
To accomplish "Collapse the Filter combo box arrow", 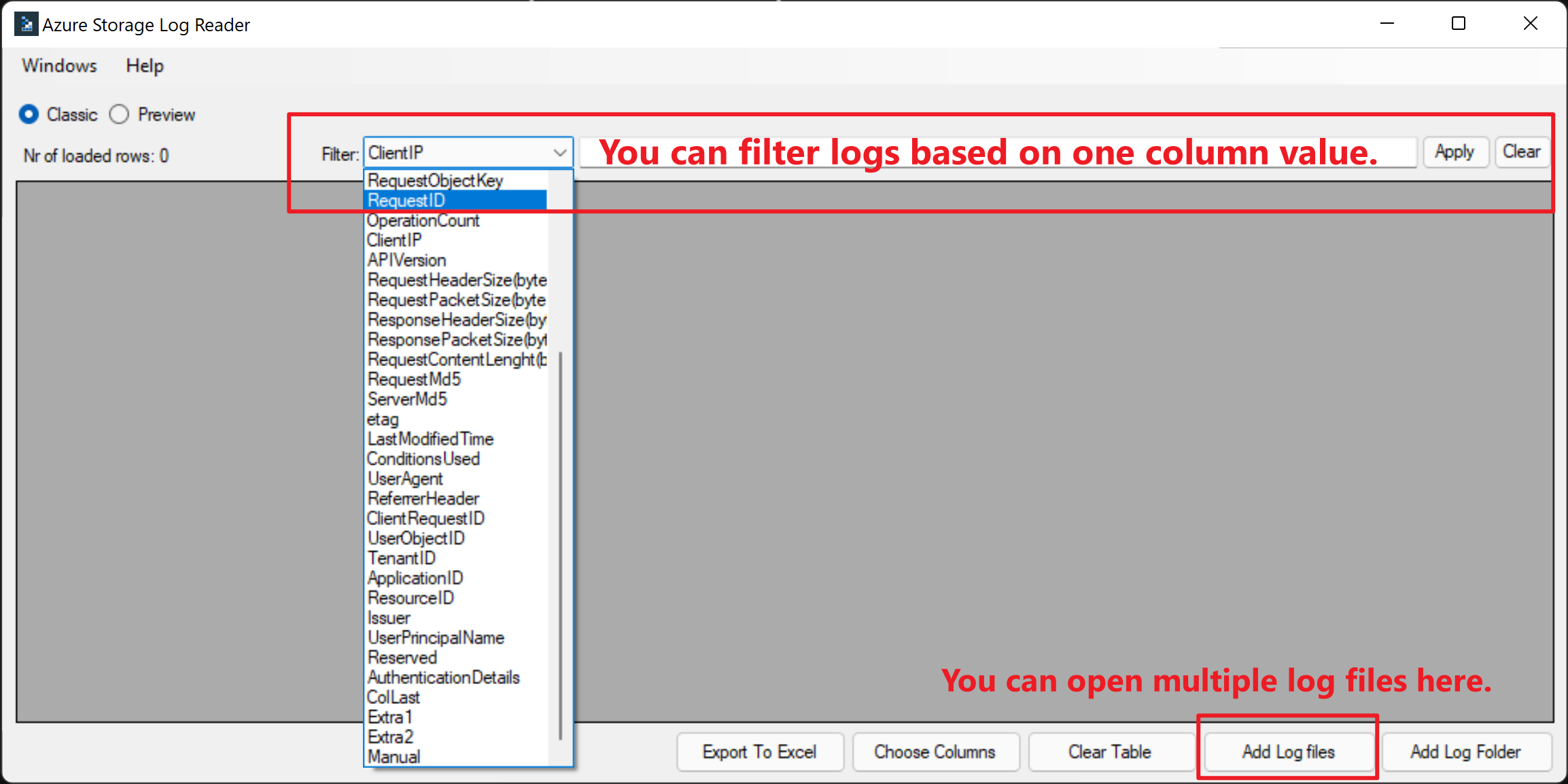I will [560, 153].
